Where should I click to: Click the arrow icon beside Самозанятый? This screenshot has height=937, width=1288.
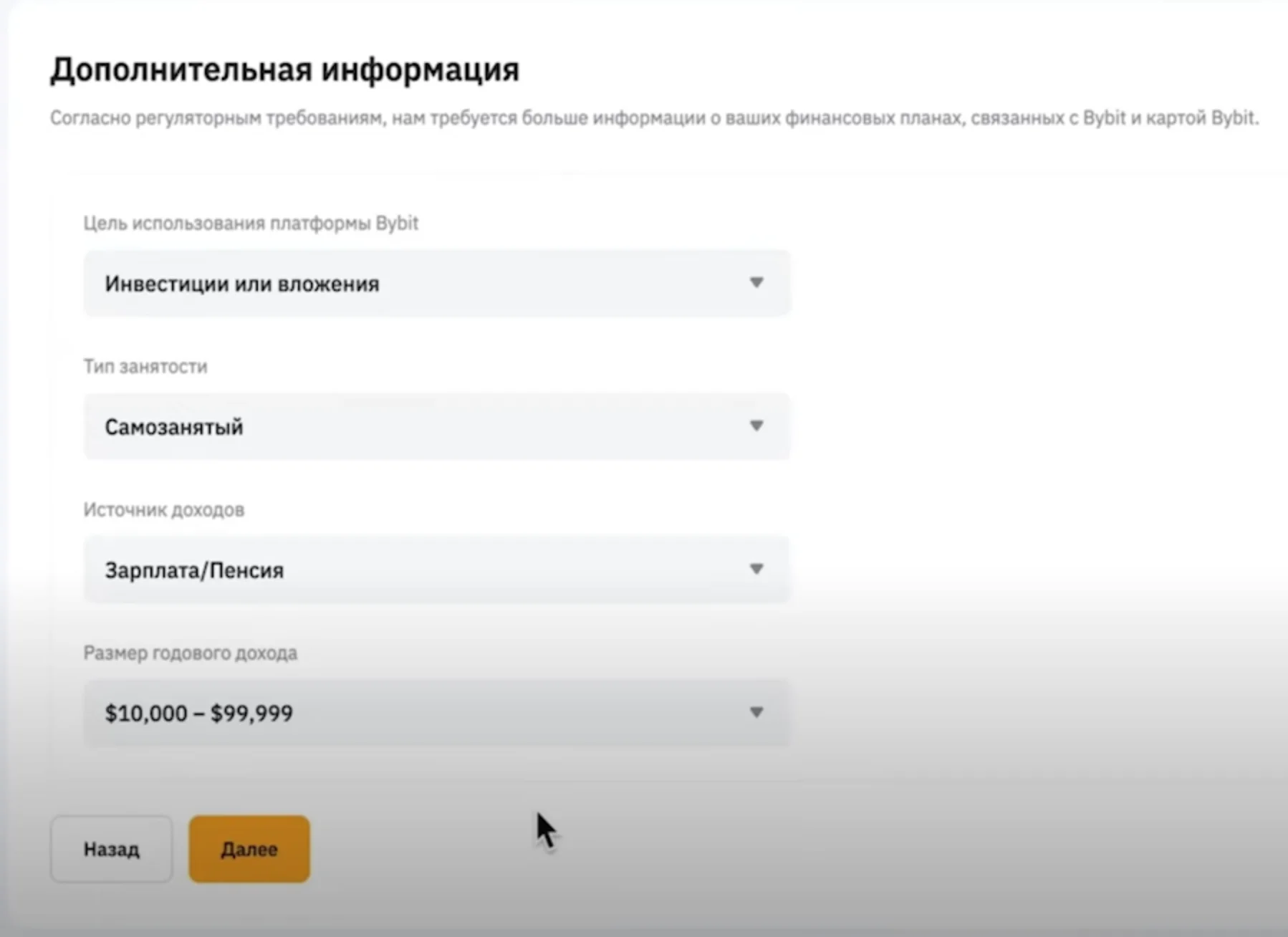click(x=756, y=426)
